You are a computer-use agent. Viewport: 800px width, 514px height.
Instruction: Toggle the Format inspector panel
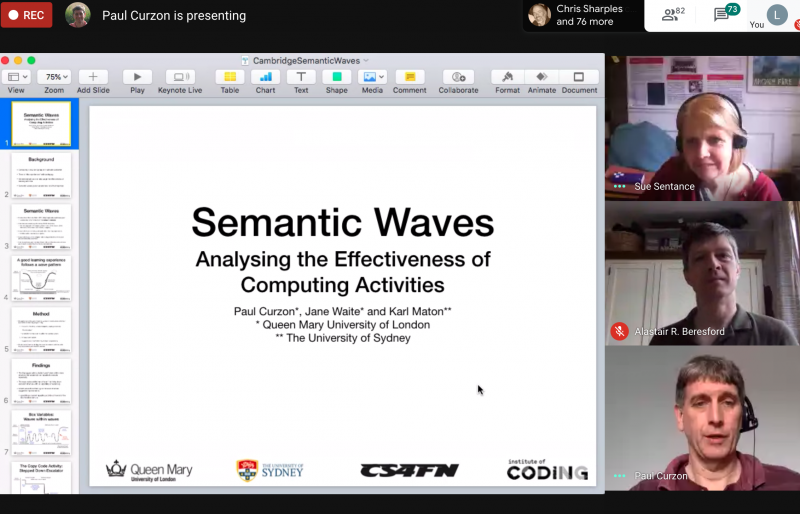coord(507,77)
